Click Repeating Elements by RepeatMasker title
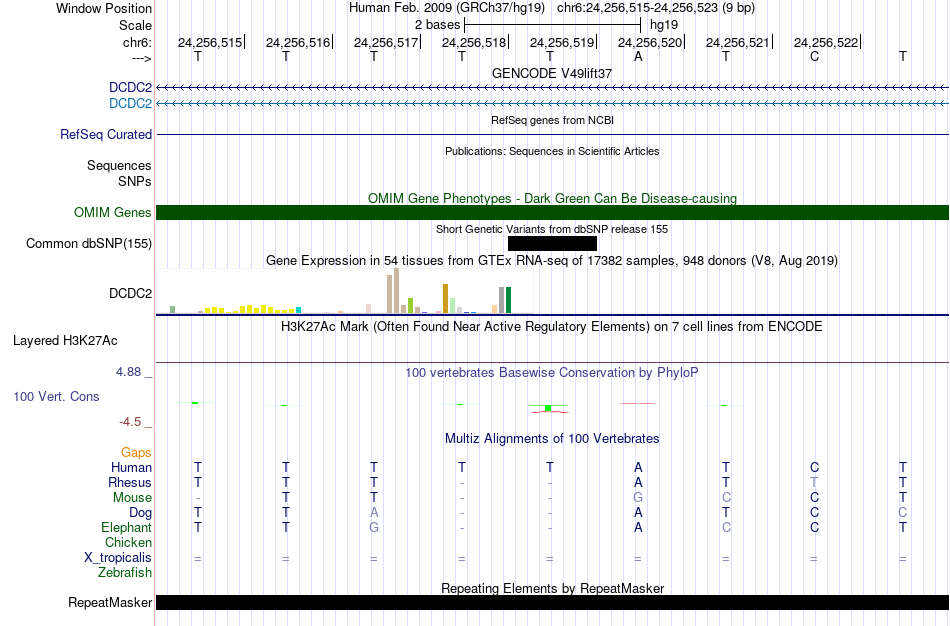 [552, 588]
